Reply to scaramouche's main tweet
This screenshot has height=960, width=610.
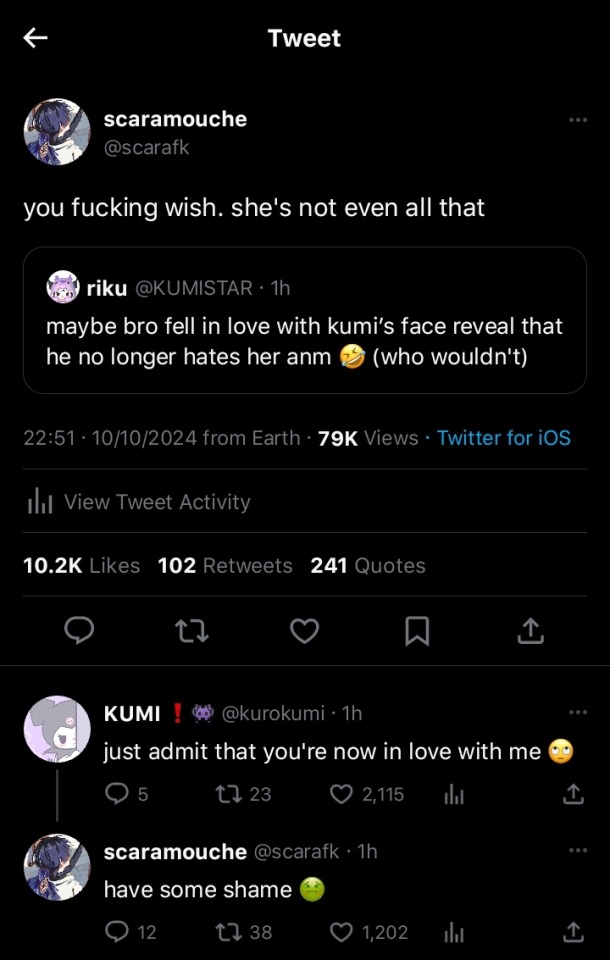[79, 630]
